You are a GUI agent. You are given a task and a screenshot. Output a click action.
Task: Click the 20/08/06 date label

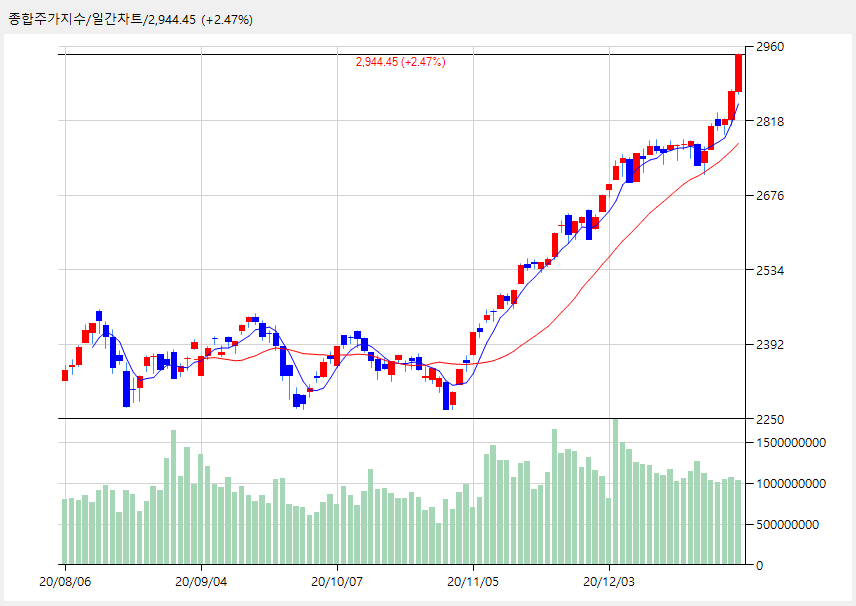(65, 581)
